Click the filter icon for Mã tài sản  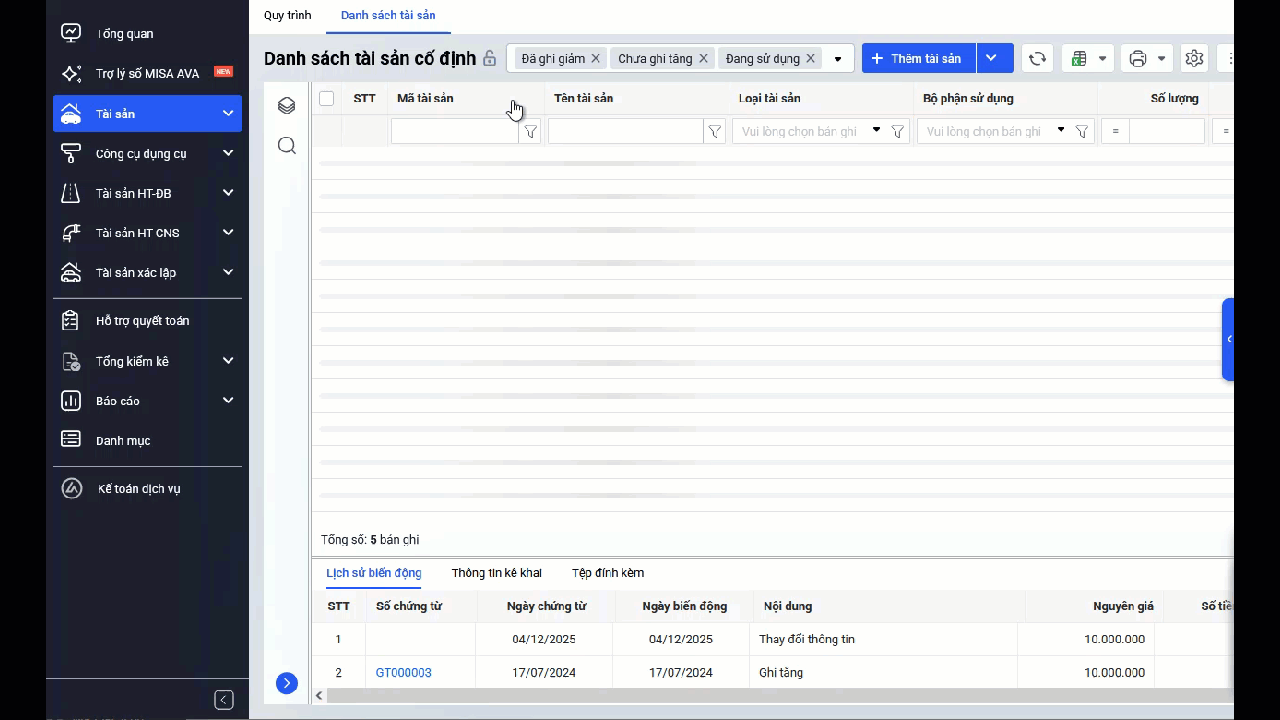pyautogui.click(x=531, y=132)
